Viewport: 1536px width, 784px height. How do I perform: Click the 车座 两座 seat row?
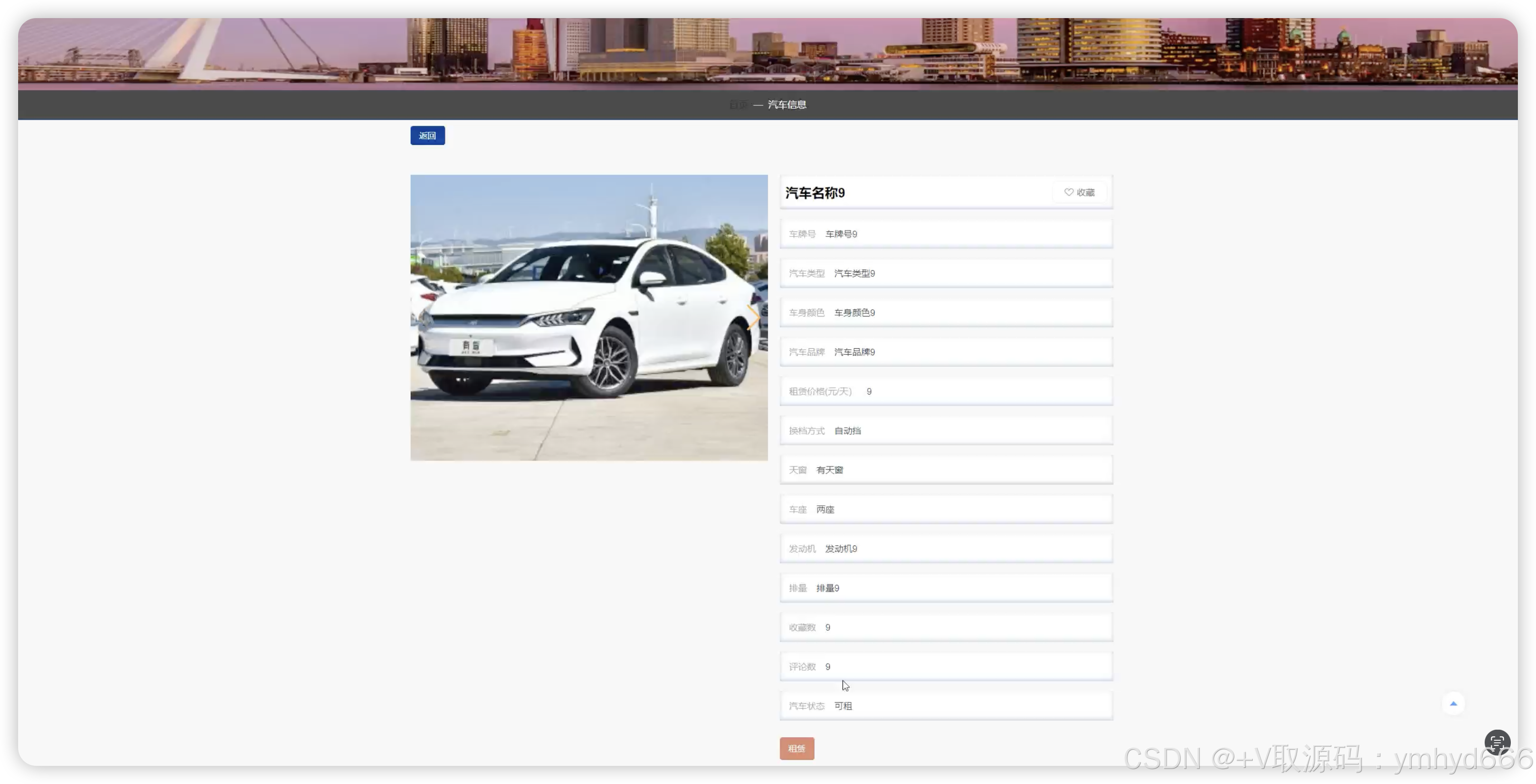tap(946, 510)
